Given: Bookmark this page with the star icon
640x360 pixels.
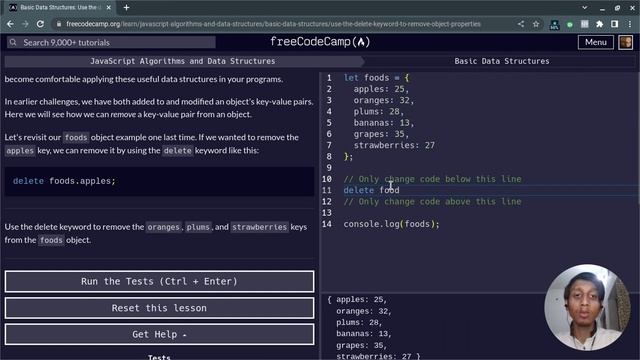Looking at the screenshot, I should (x=536, y=24).
